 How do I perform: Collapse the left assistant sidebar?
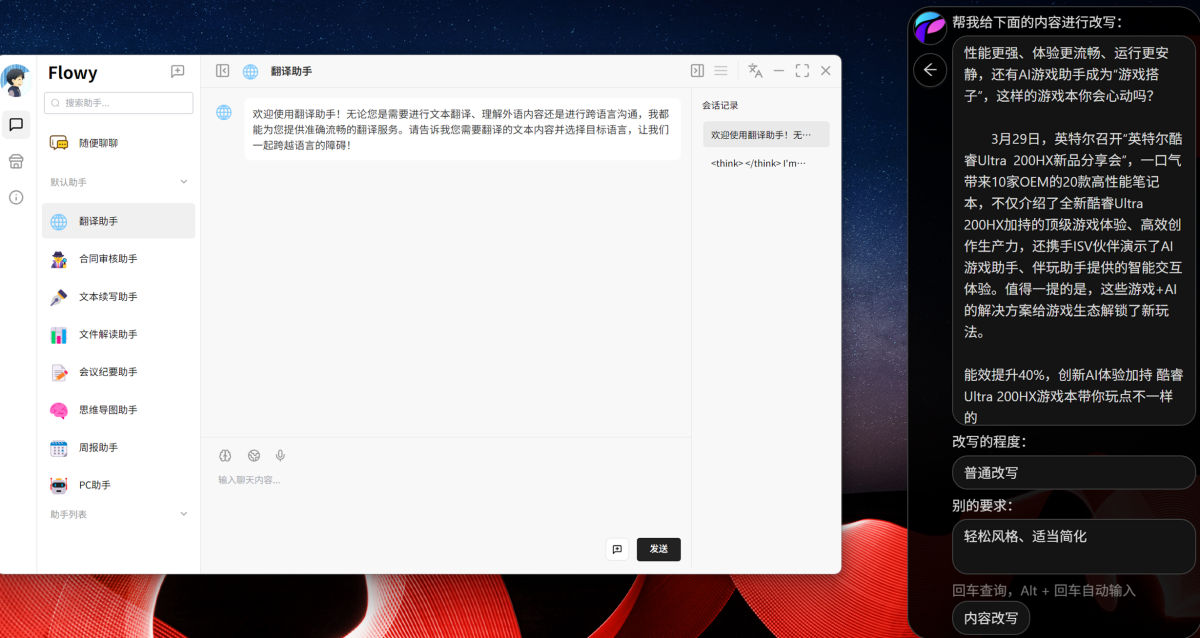pyautogui.click(x=223, y=71)
